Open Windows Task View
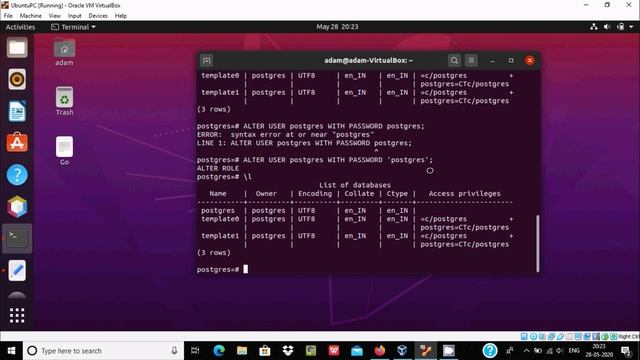640x360 pixels. [195, 351]
